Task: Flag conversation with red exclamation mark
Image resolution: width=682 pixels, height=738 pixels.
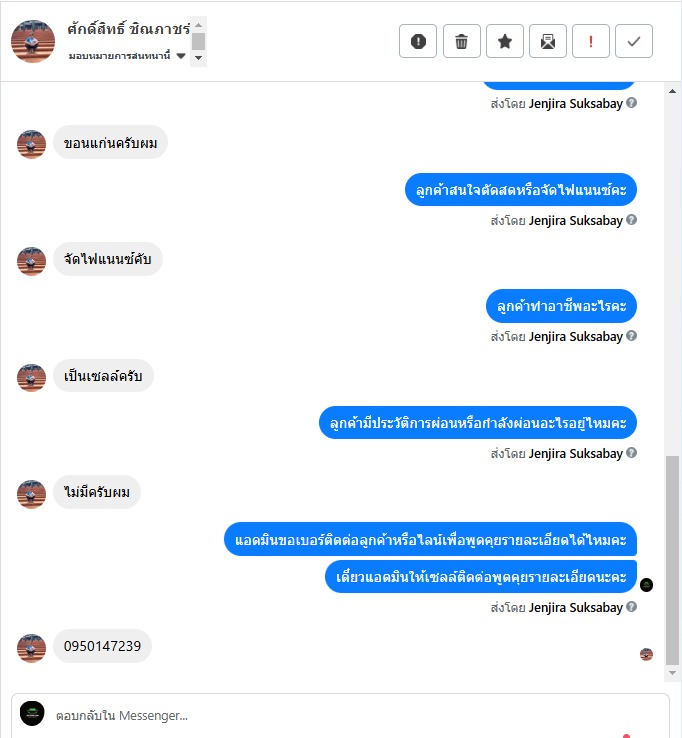Action: [591, 41]
